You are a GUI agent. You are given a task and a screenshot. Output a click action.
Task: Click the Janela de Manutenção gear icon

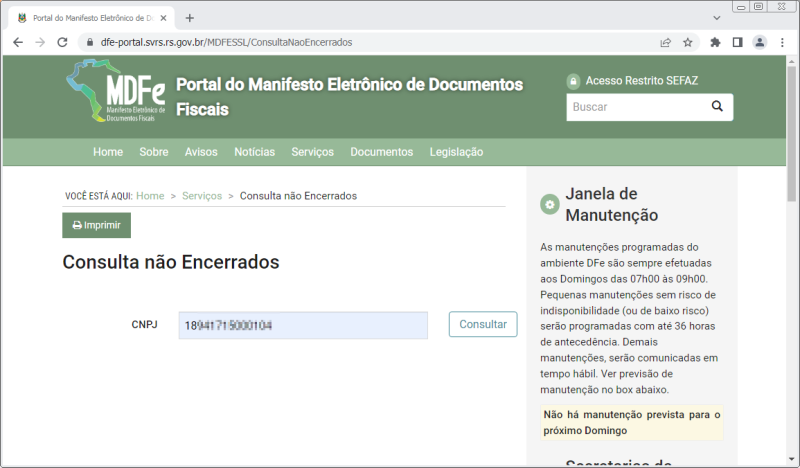point(549,205)
